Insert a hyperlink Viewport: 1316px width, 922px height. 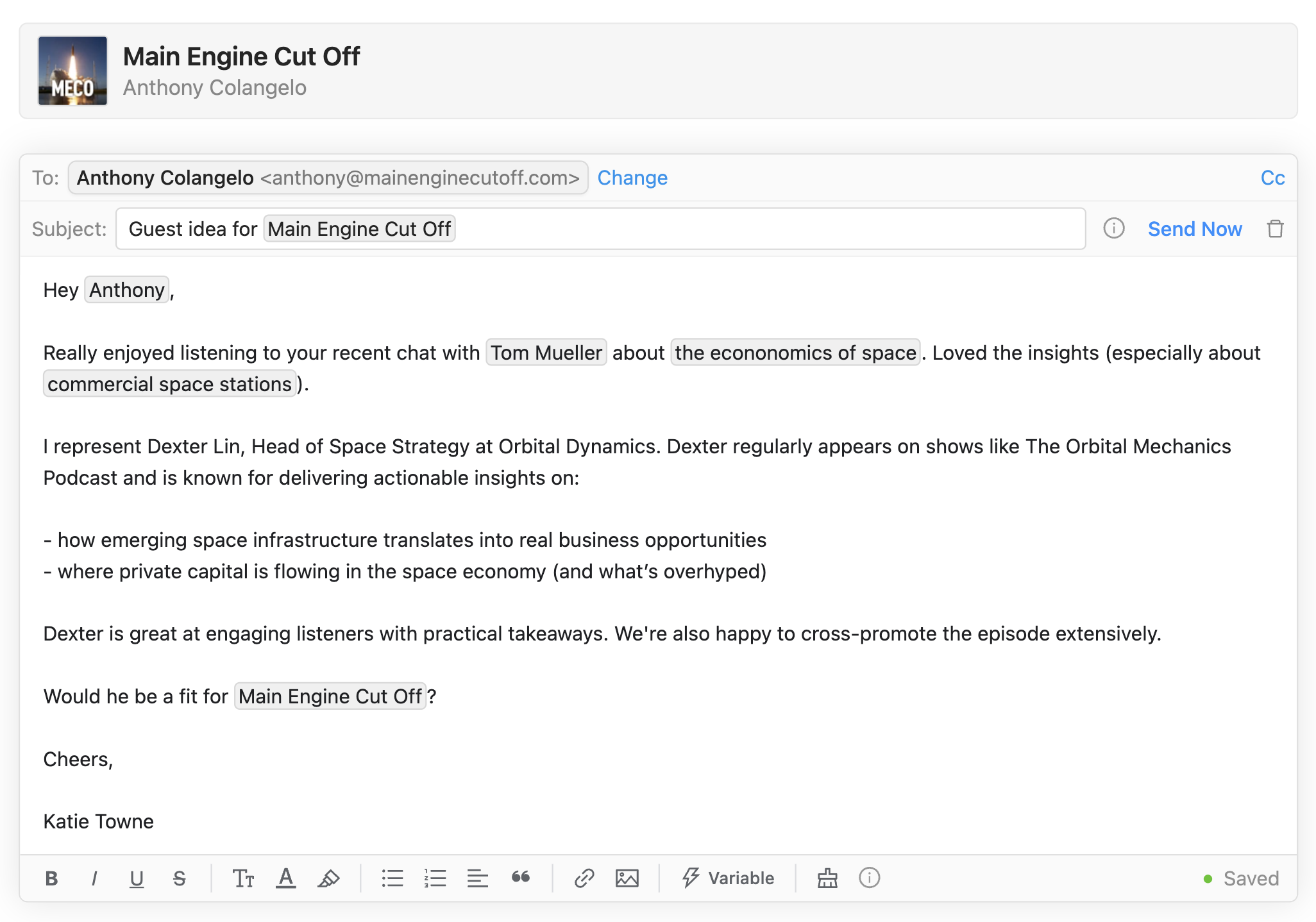tap(584, 878)
